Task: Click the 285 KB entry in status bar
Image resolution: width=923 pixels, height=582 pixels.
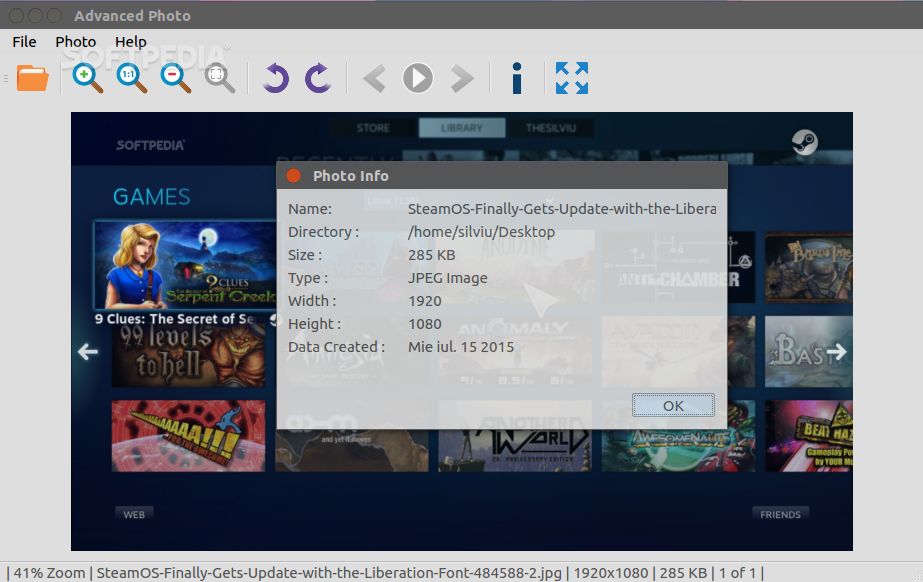Action: 683,573
